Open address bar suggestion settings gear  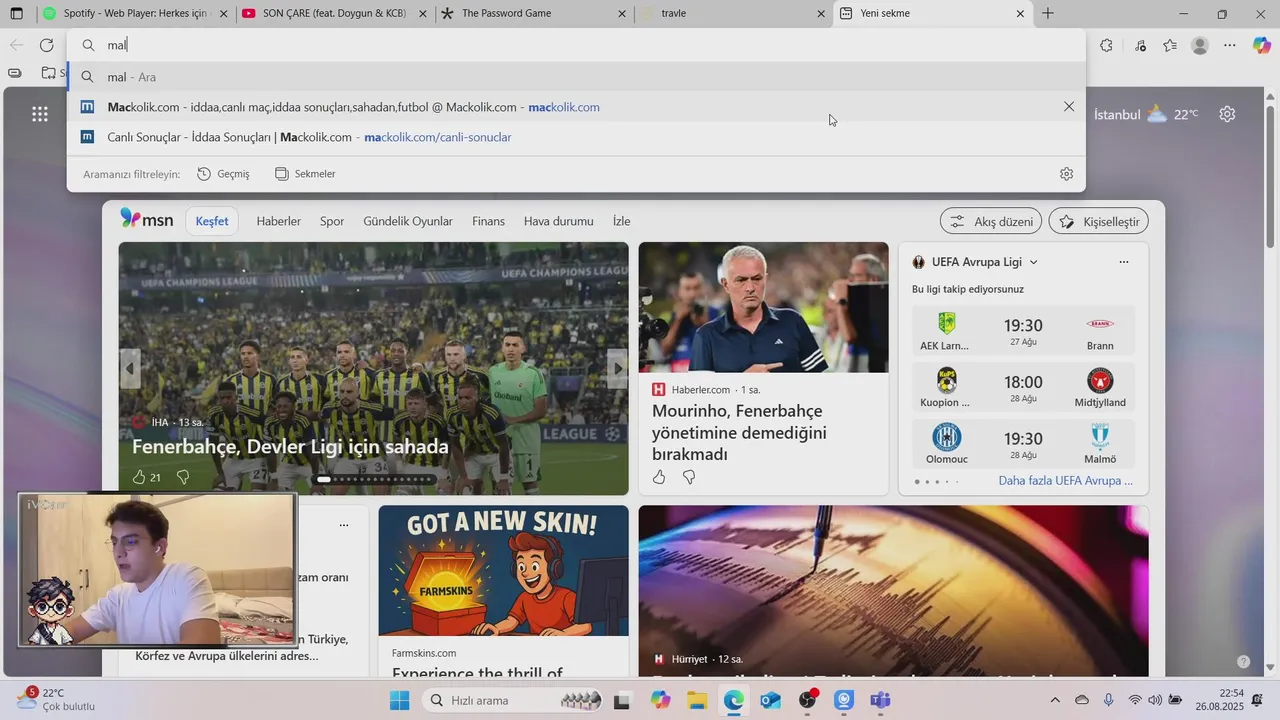click(x=1066, y=174)
